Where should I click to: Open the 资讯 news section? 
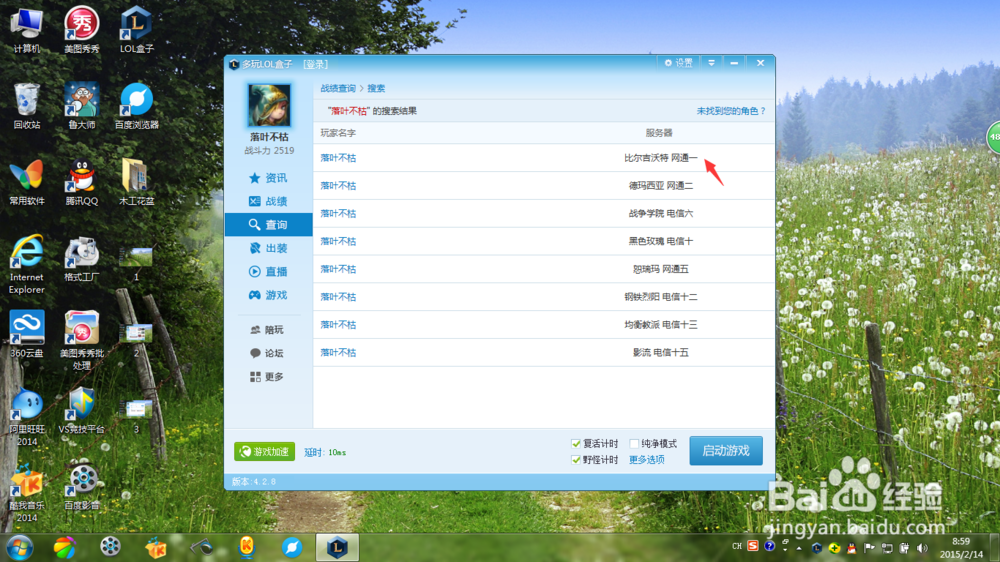[268, 178]
